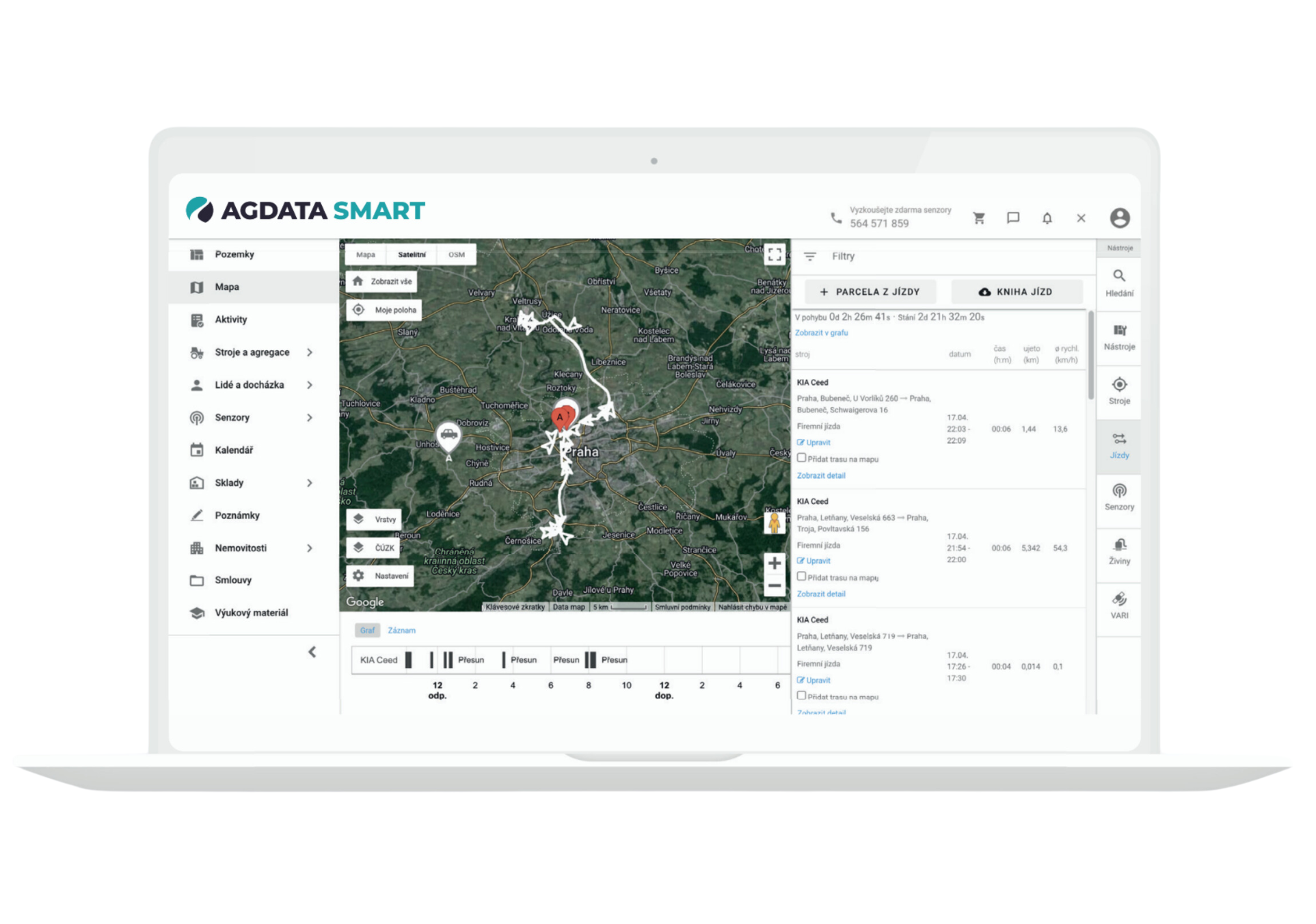Open Živiny tool in right sidebar
This screenshot has width=1316, height=924.
(1119, 551)
